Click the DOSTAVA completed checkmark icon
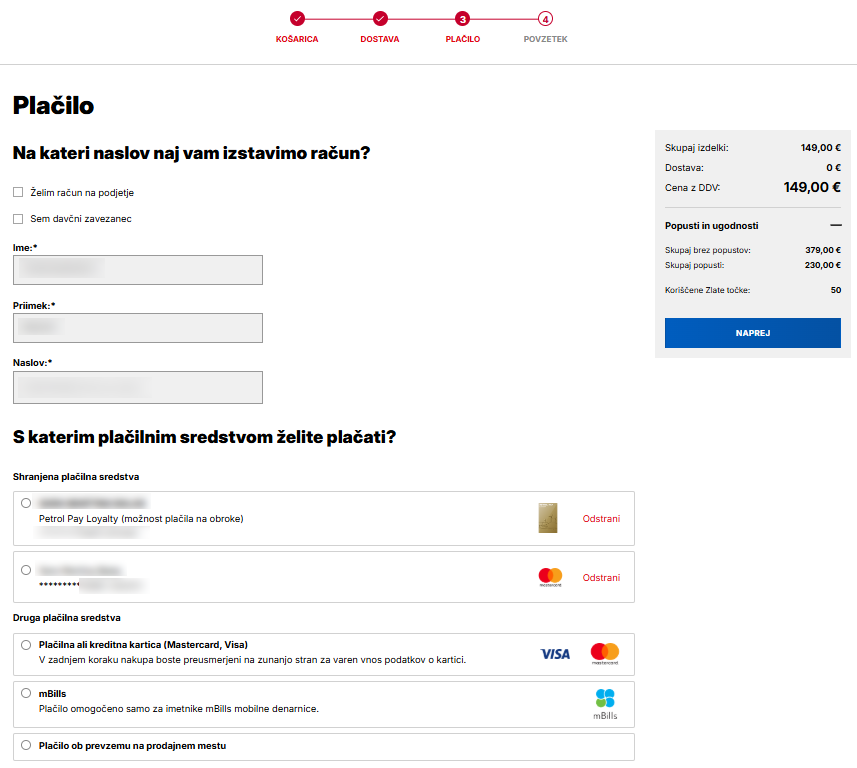The image size is (857, 768). click(x=379, y=19)
